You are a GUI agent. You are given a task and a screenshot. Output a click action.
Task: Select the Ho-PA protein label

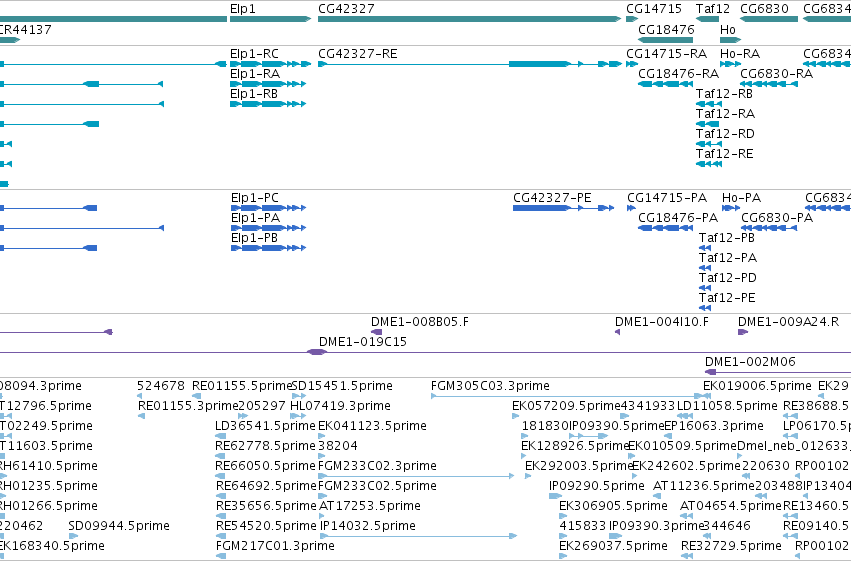(741, 198)
